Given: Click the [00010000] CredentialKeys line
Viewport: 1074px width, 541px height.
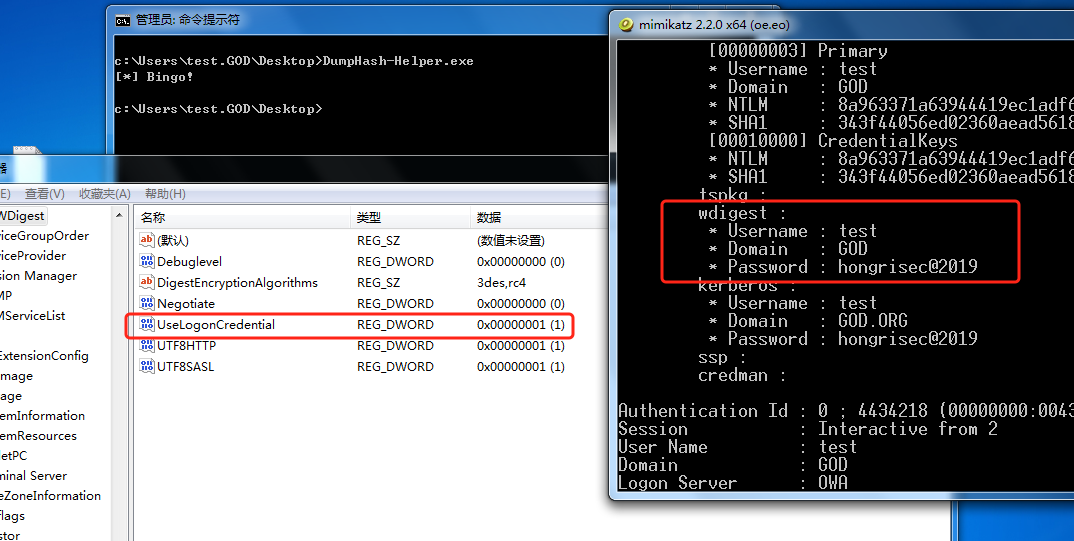Looking at the screenshot, I should coord(833,141).
